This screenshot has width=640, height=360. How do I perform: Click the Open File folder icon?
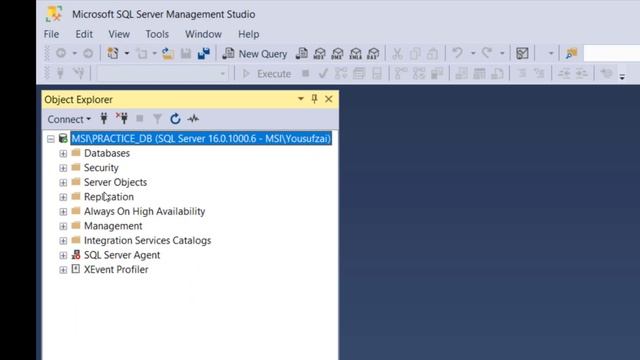click(x=168, y=53)
